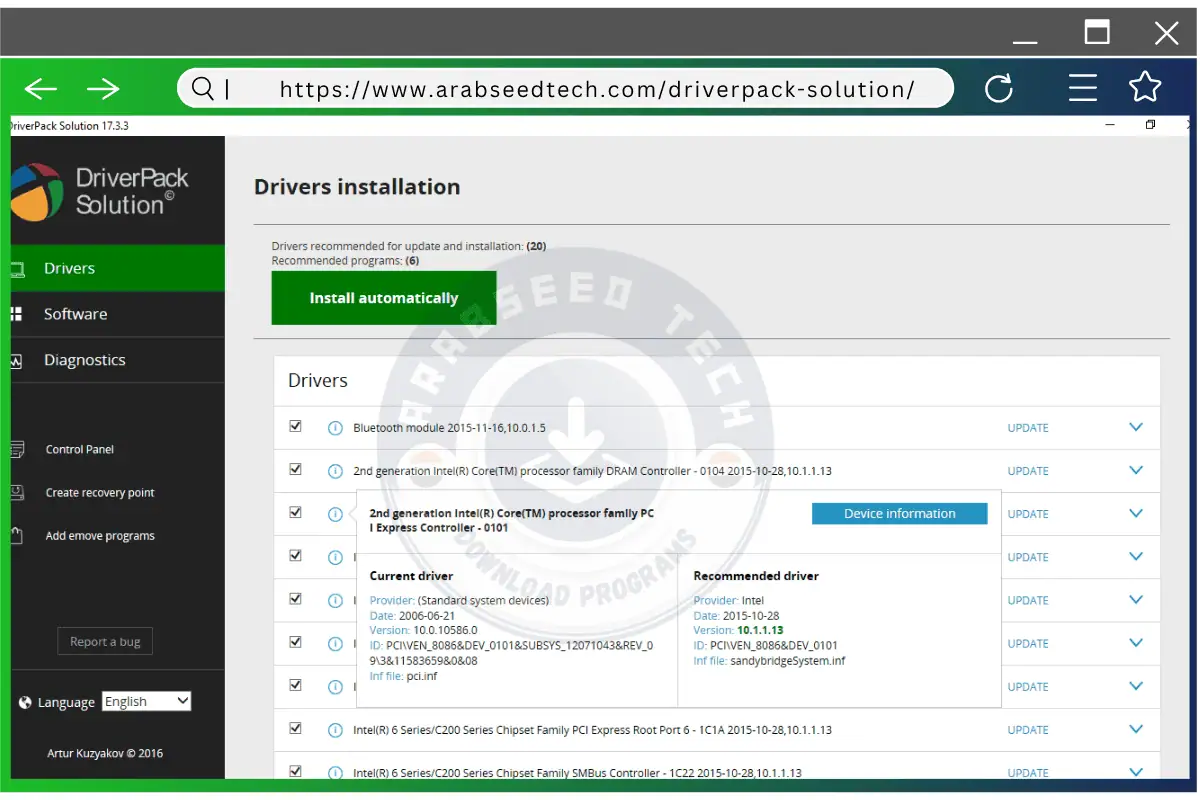Open the Diagnostics section

(84, 360)
